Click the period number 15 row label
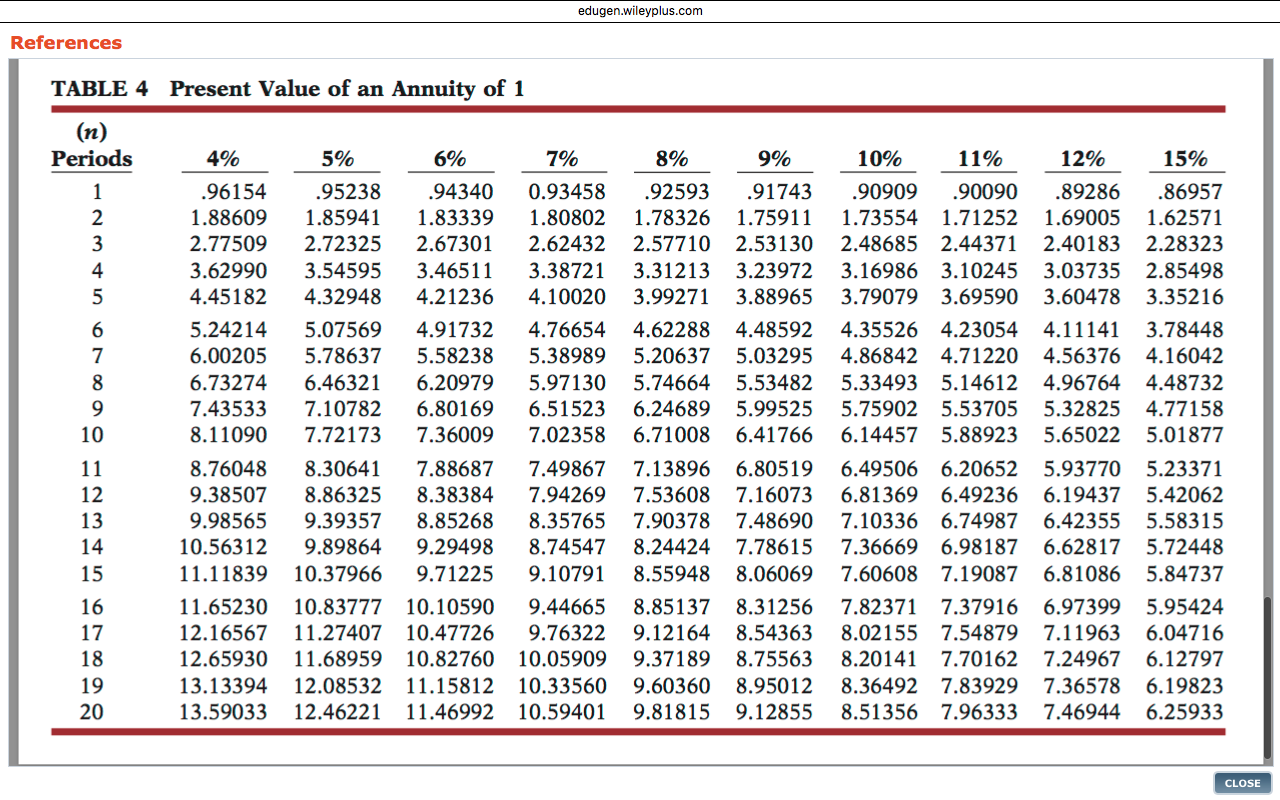This screenshot has width=1280, height=800. (x=91, y=574)
